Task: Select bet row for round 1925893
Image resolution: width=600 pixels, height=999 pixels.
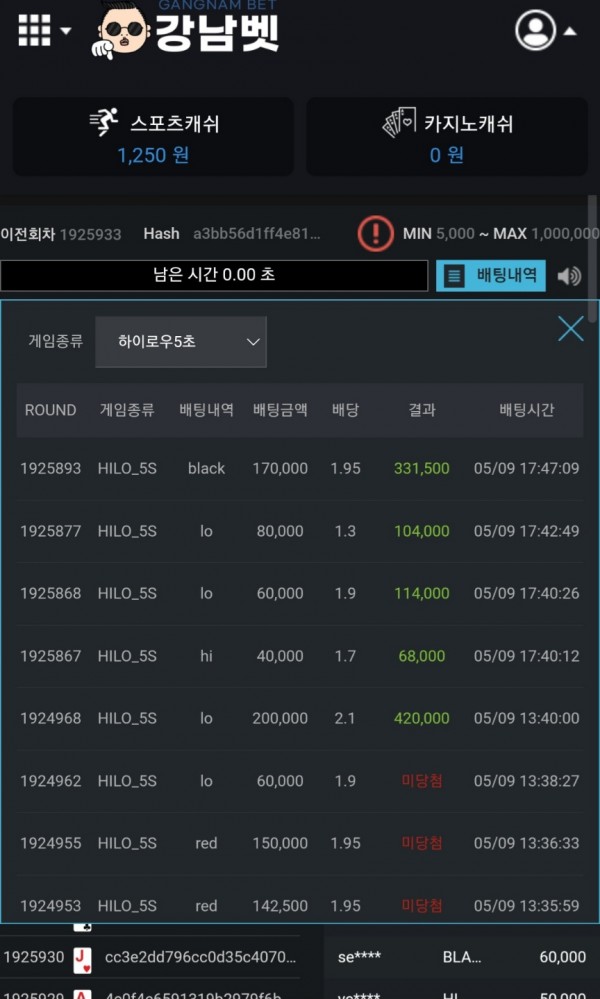Action: (x=299, y=468)
